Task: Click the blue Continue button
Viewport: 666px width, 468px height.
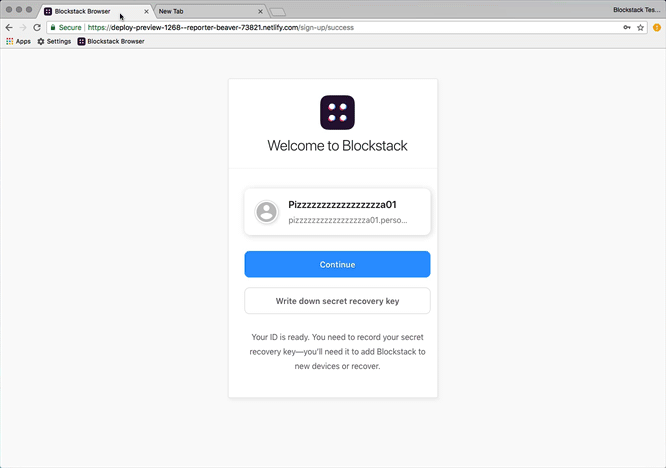Action: pyautogui.click(x=337, y=264)
